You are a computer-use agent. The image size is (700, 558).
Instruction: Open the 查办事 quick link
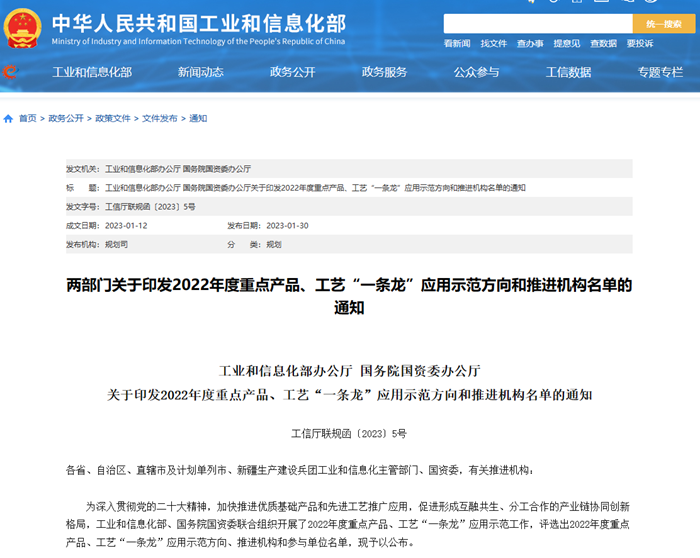530,44
